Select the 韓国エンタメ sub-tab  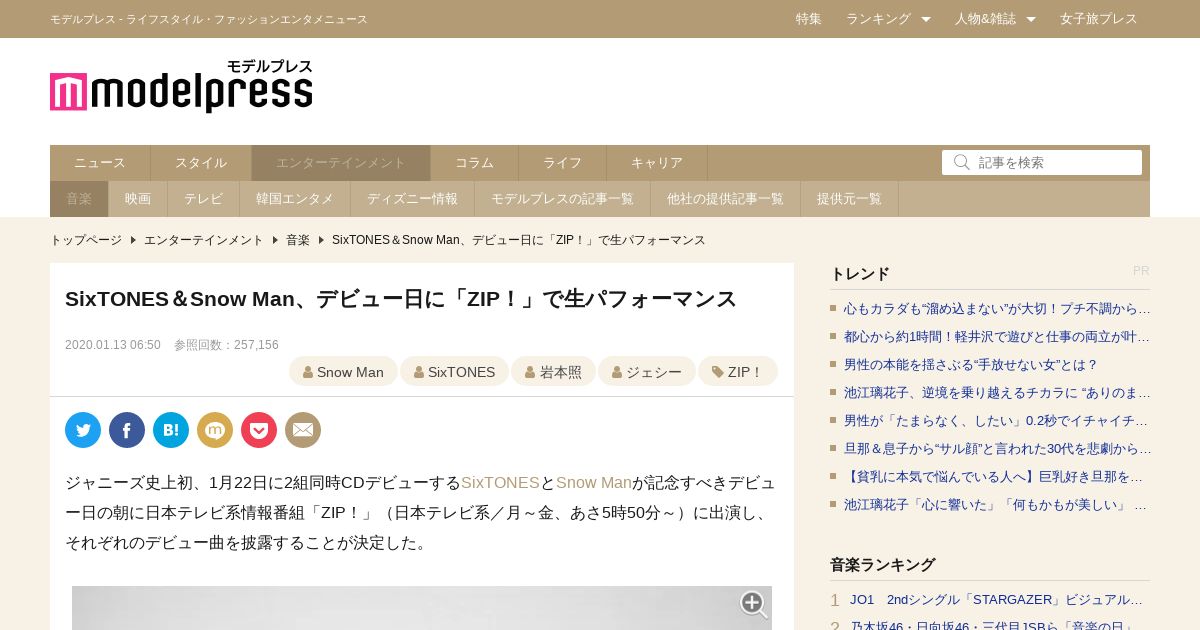pyautogui.click(x=295, y=199)
